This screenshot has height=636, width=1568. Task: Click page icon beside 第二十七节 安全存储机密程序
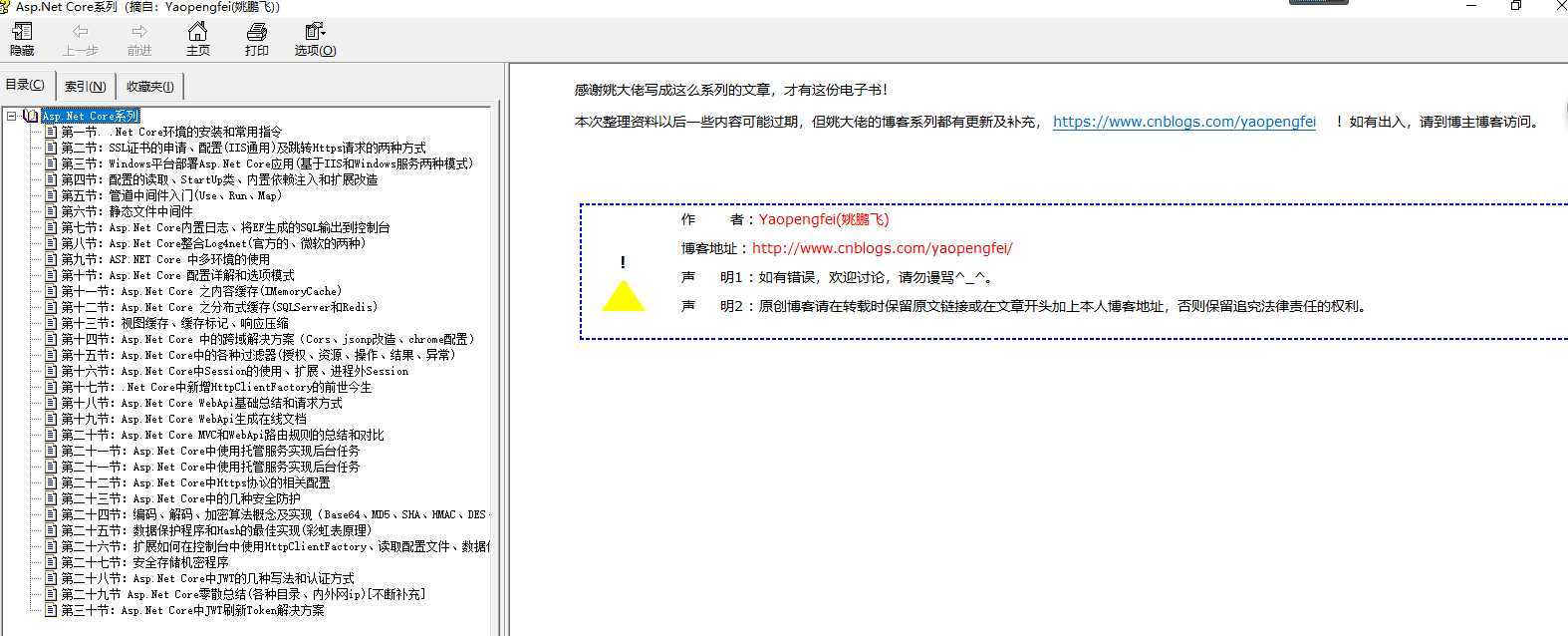click(51, 562)
